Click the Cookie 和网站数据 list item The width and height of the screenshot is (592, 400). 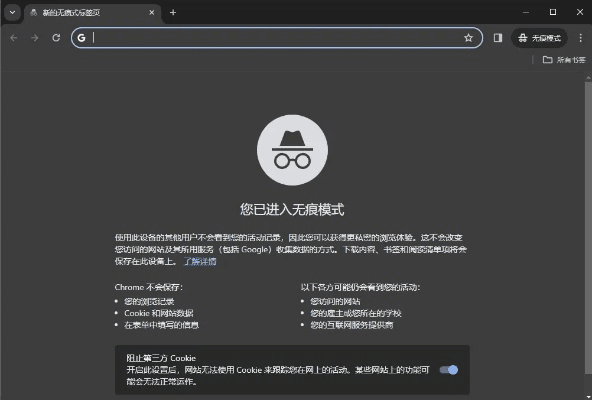[x=159, y=313]
